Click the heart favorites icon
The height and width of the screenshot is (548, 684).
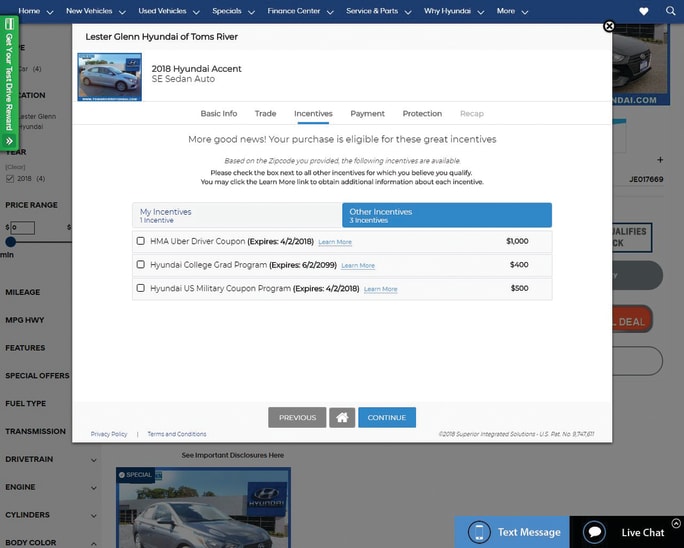point(643,11)
